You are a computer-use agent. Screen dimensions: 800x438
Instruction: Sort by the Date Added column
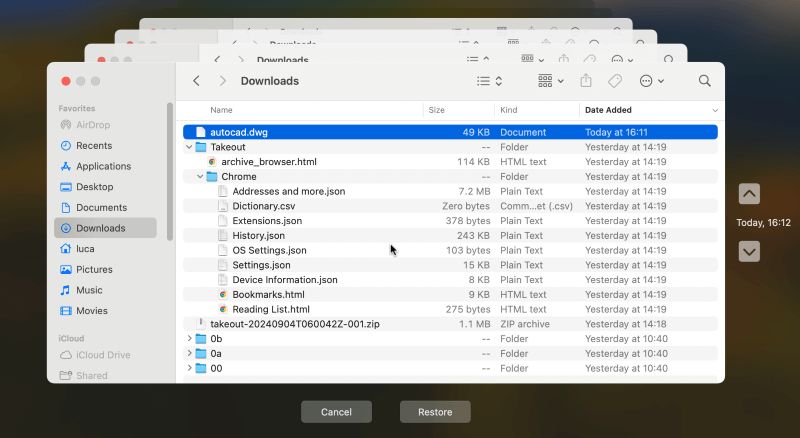pyautogui.click(x=608, y=110)
